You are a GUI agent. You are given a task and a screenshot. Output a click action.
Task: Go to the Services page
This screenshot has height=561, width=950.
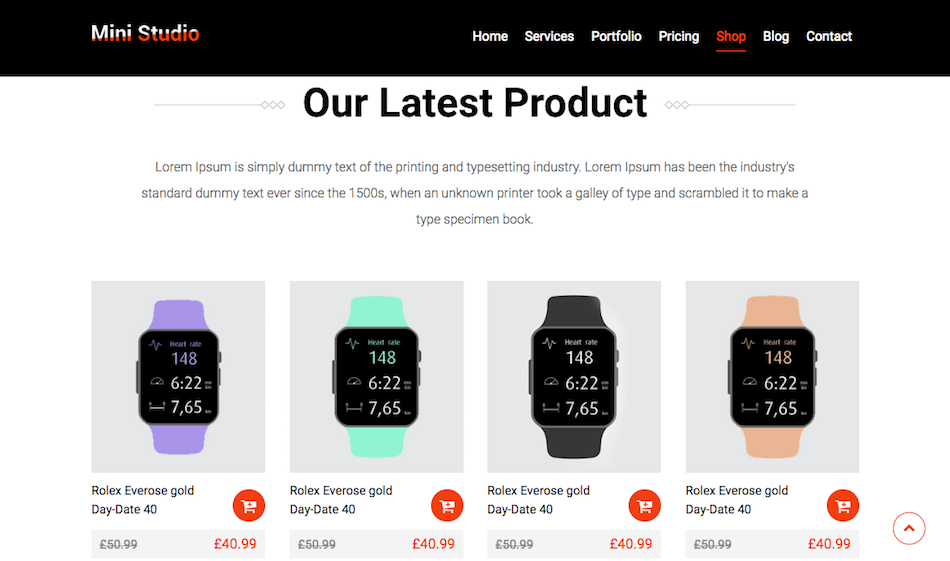[550, 36]
